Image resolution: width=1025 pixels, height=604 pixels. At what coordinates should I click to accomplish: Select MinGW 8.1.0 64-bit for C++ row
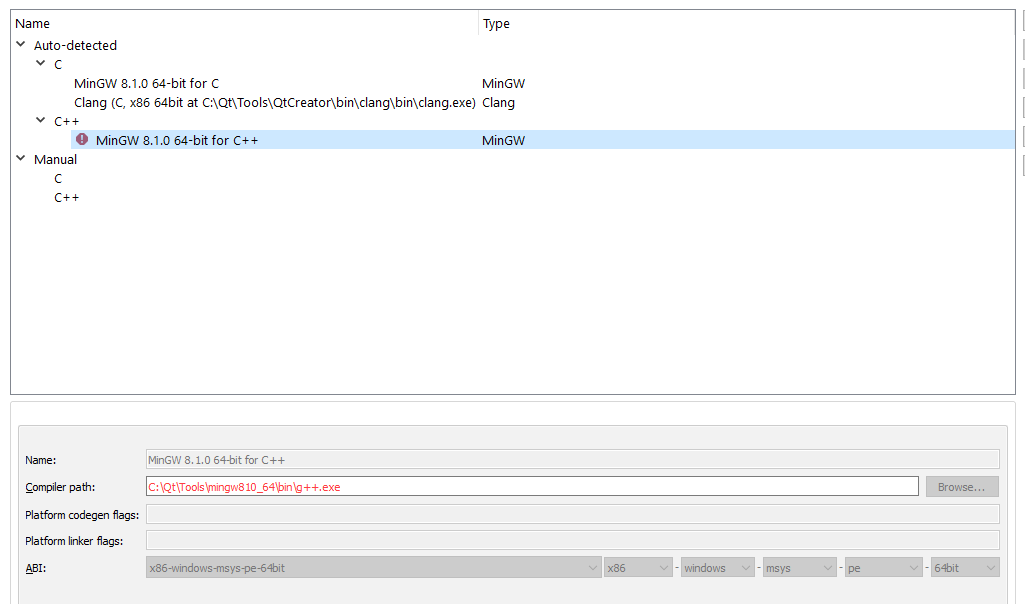[177, 141]
